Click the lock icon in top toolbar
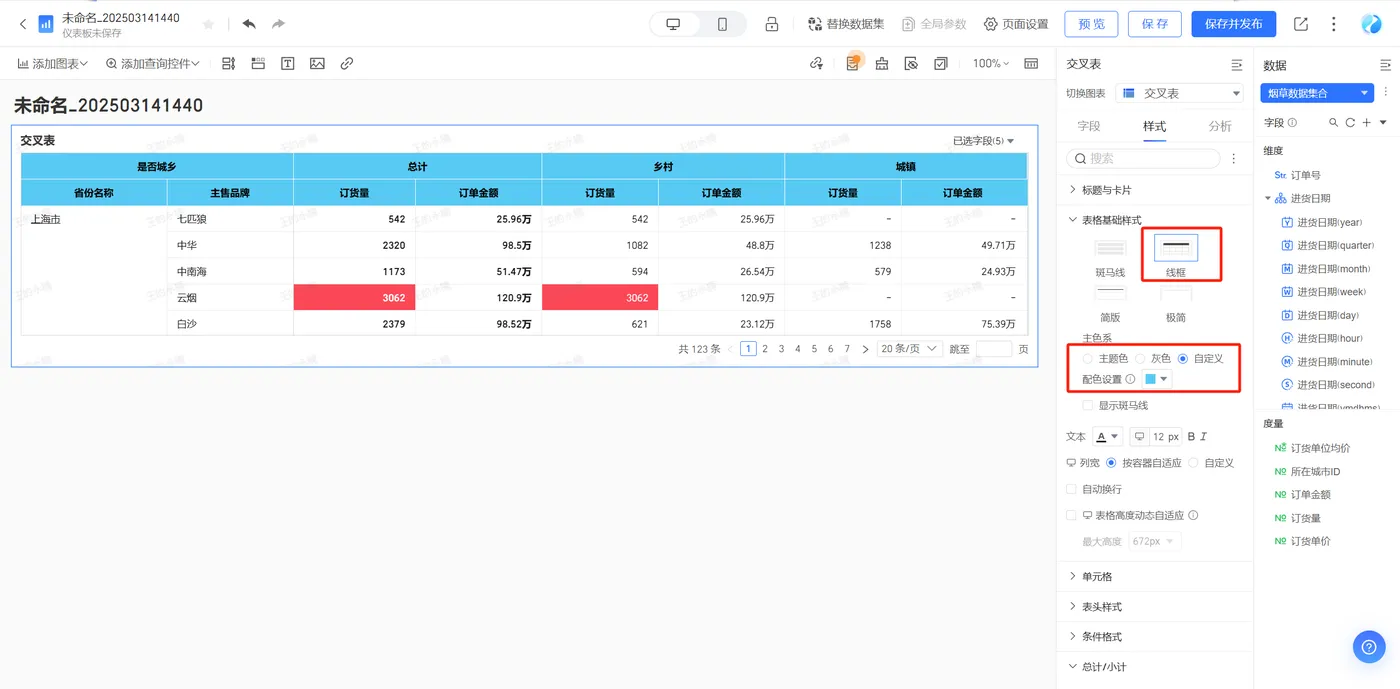Image resolution: width=1400 pixels, height=689 pixels. point(772,24)
